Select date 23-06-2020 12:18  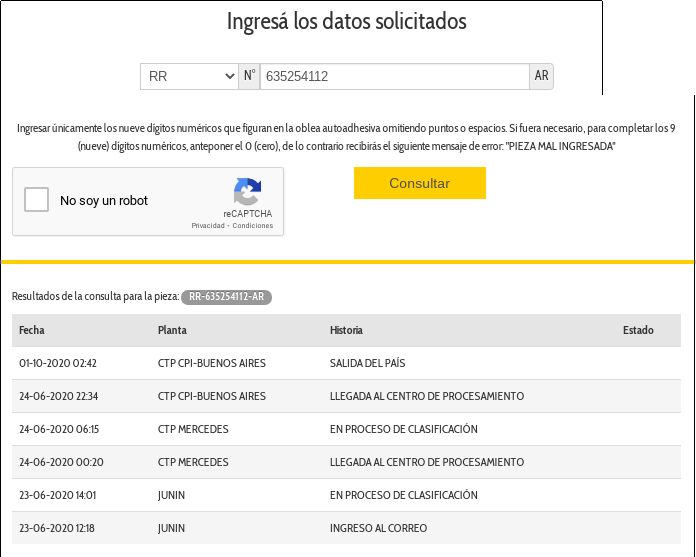[x=56, y=528]
